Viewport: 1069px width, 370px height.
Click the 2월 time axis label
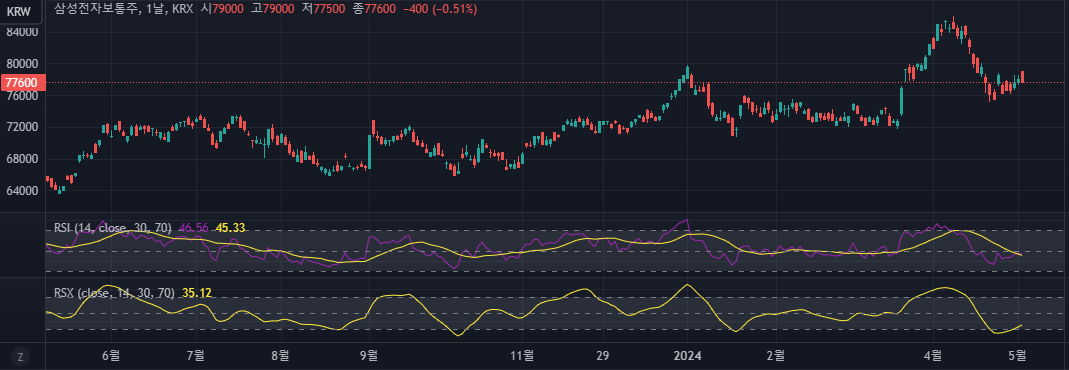775,355
